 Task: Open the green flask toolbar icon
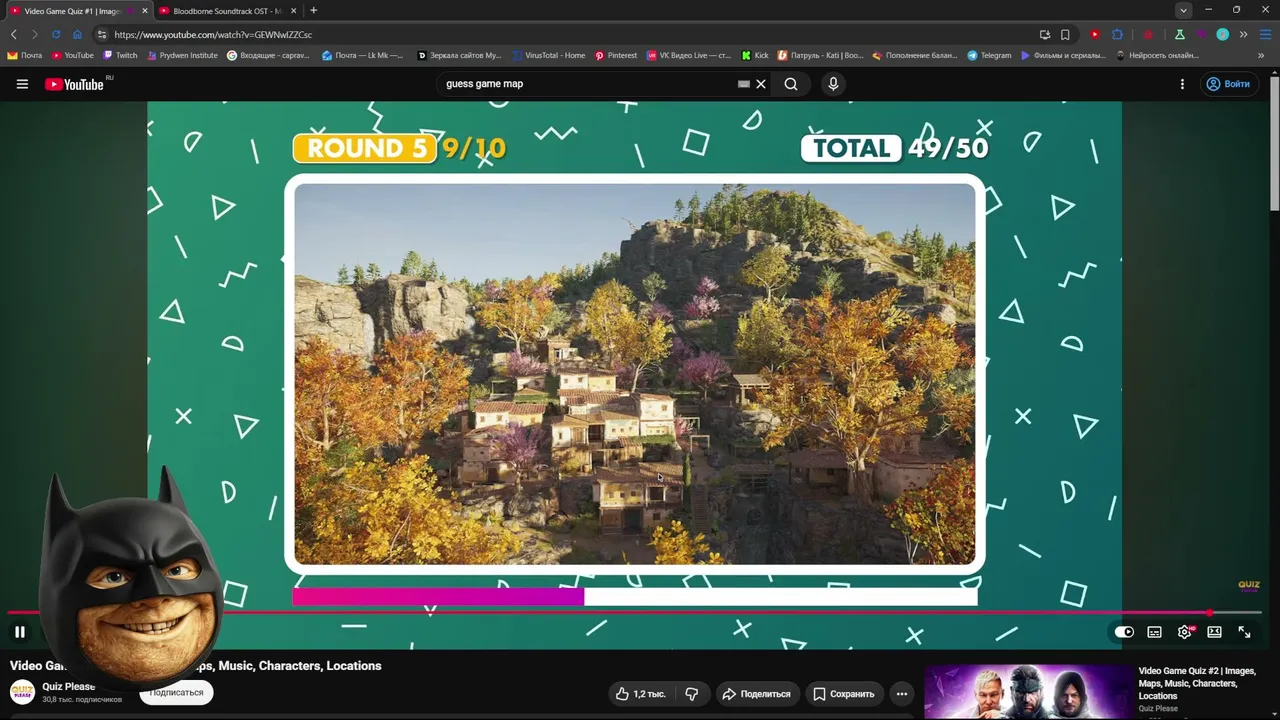[x=1180, y=34]
